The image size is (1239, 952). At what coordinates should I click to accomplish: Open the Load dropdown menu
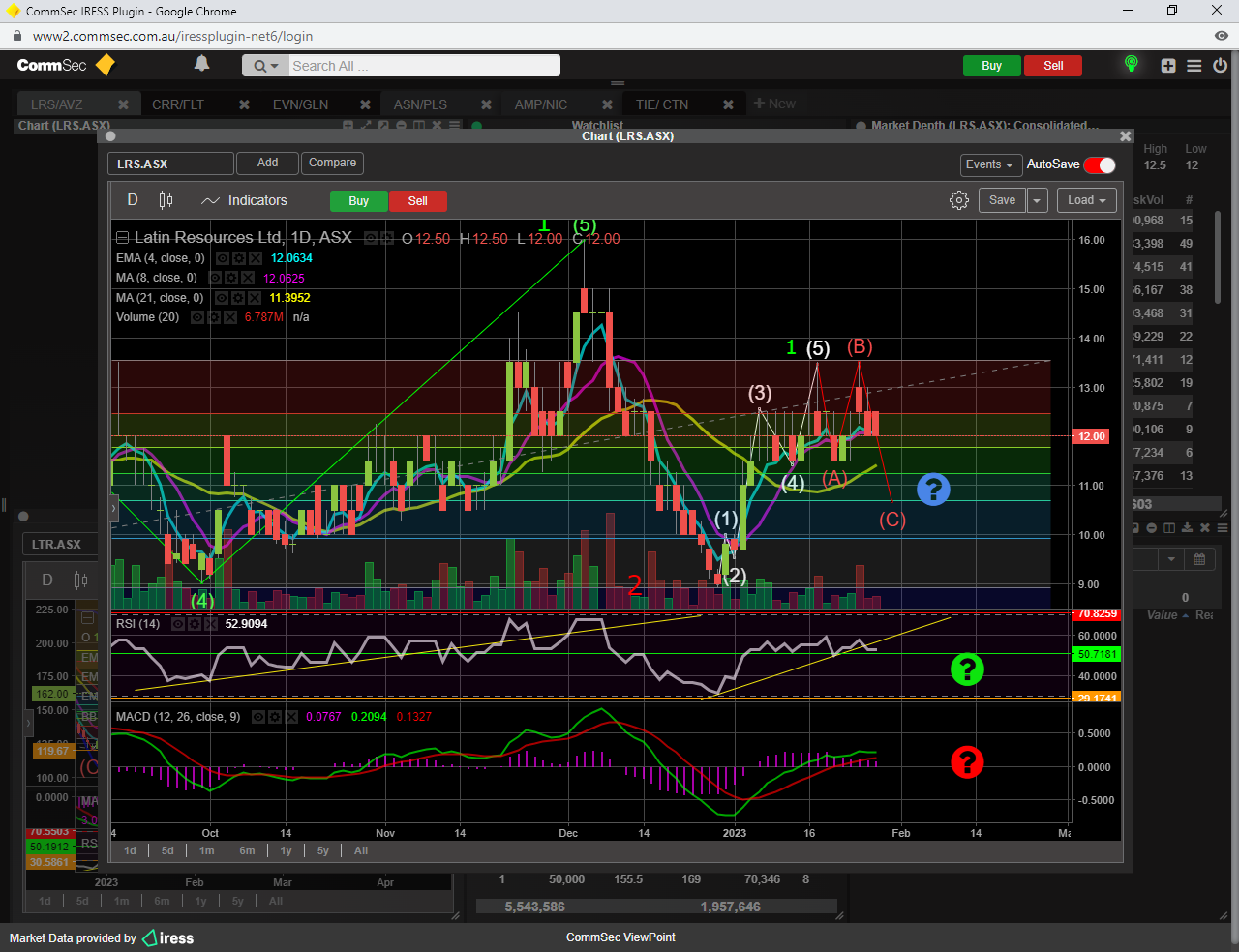click(x=1087, y=200)
